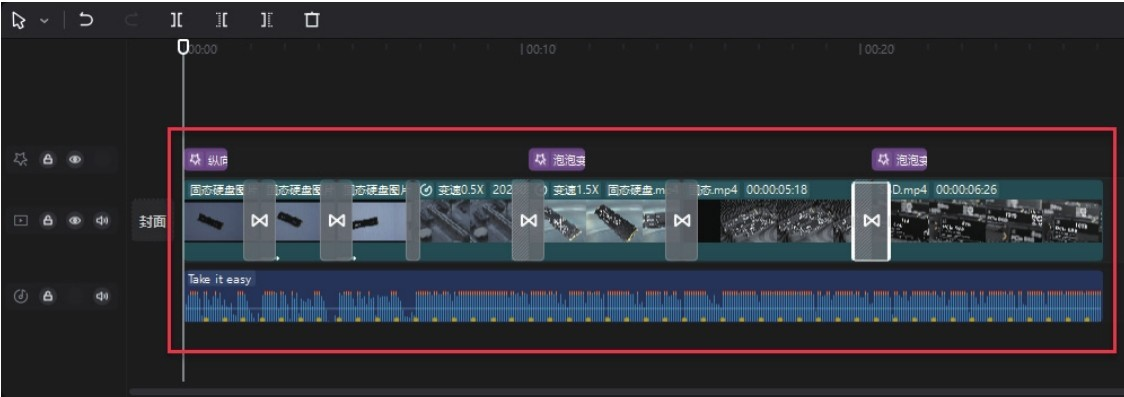Viewport: 1124px width, 397px height.
Task: Lock the audio track
Action: pos(47,296)
